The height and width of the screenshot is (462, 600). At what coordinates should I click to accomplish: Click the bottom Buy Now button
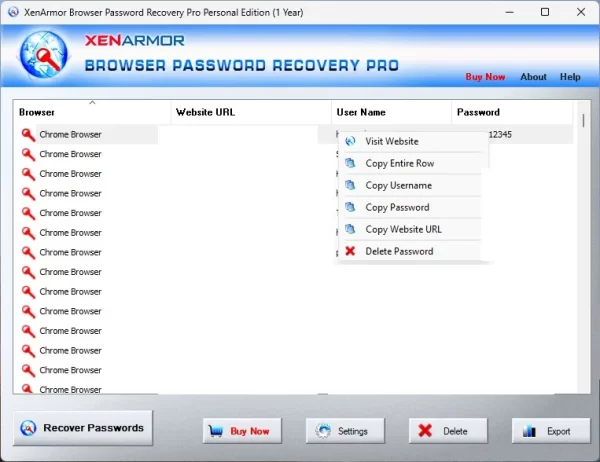pyautogui.click(x=242, y=431)
